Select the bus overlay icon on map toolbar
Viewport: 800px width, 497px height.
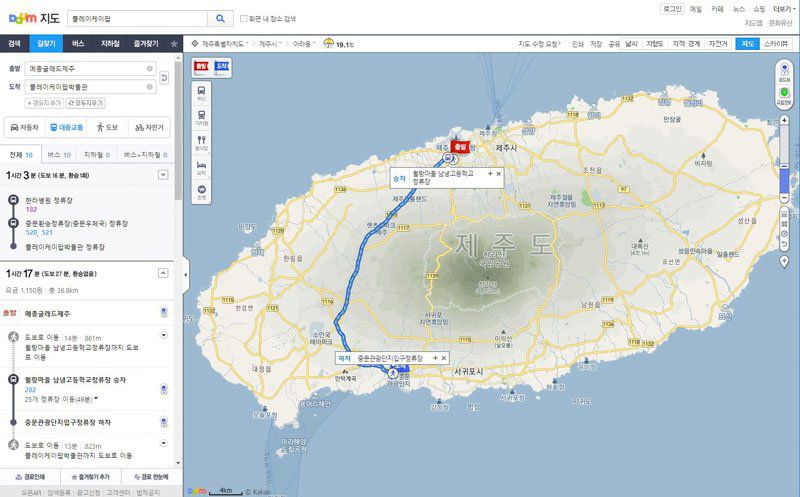(x=202, y=92)
